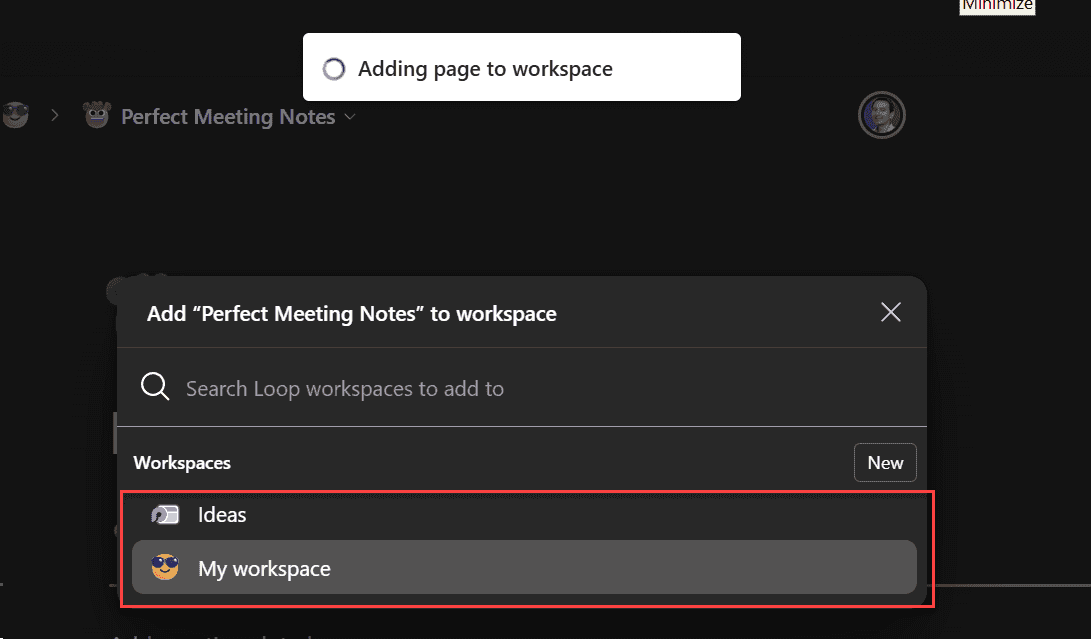Click the Adding page to workspace notification
The image size is (1091, 639).
coord(522,68)
